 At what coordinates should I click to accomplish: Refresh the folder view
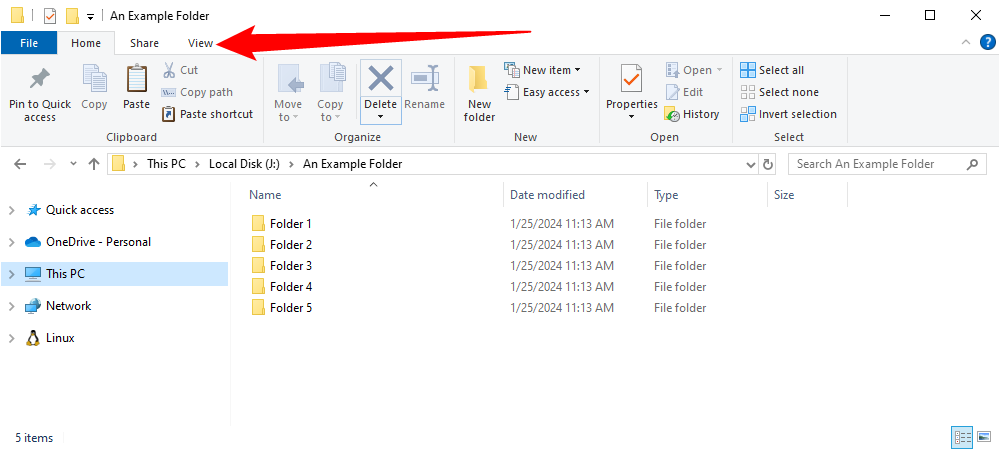[x=768, y=164]
